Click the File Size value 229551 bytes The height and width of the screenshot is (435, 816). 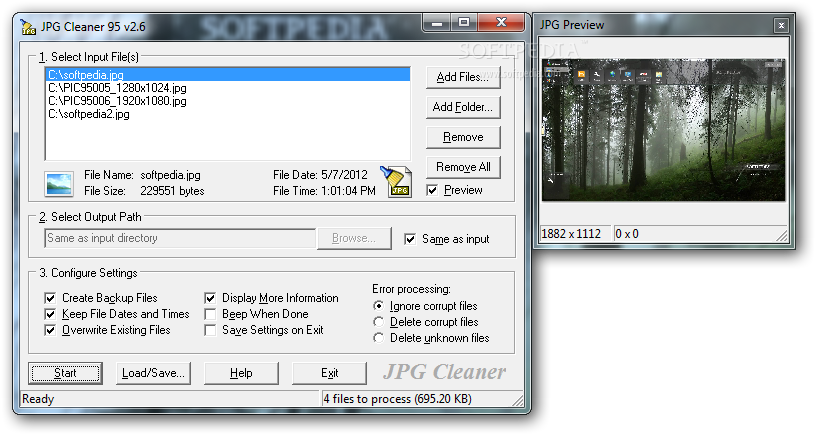(172, 191)
